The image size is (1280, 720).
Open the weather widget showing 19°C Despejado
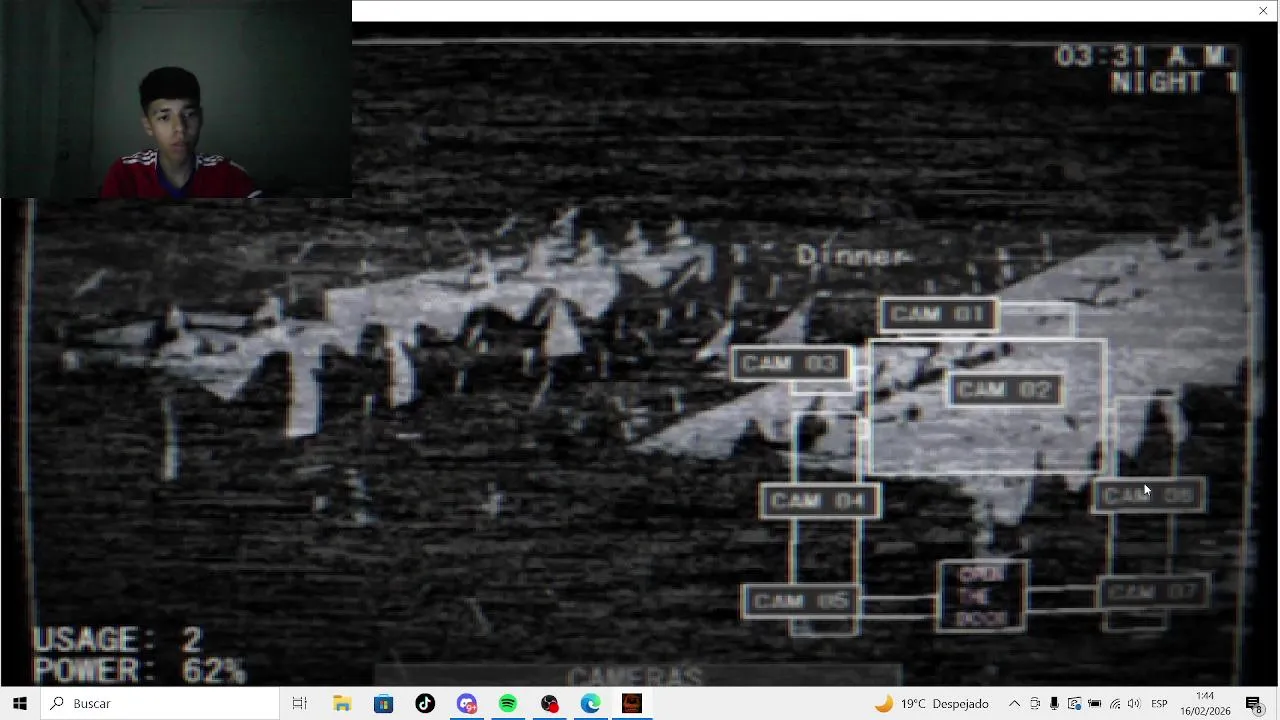[931, 704]
